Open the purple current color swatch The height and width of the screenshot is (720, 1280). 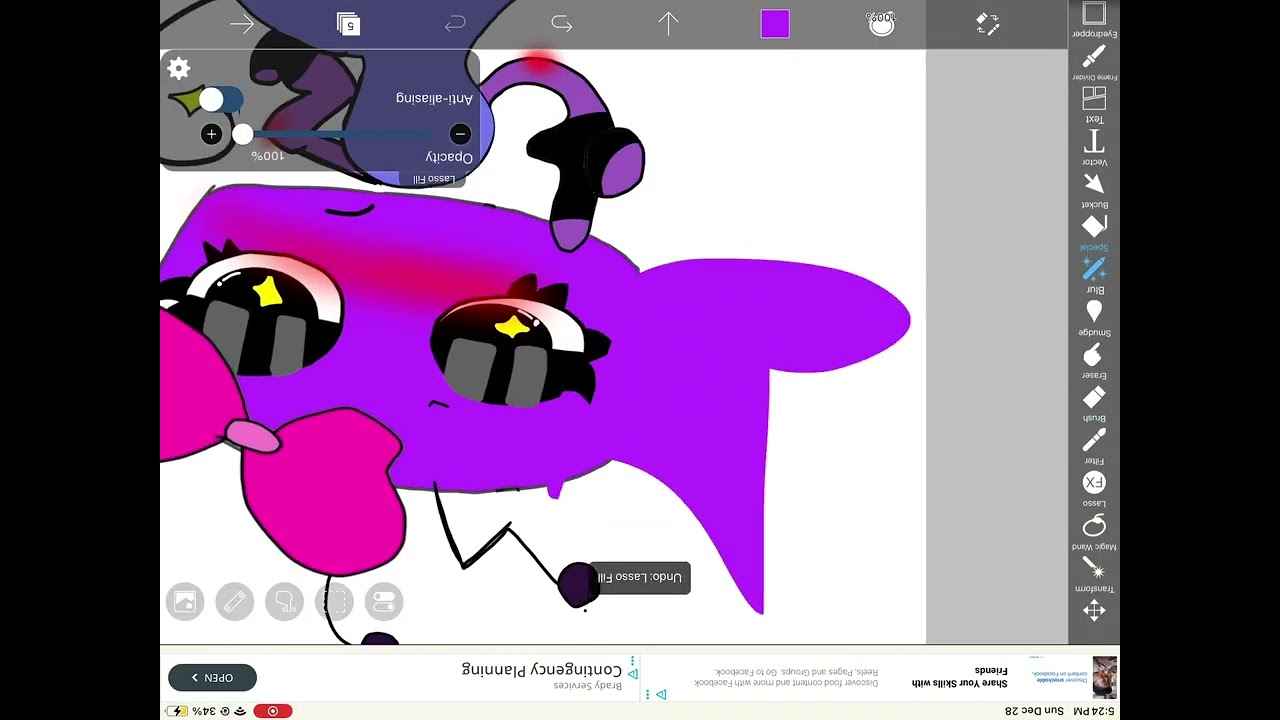775,24
